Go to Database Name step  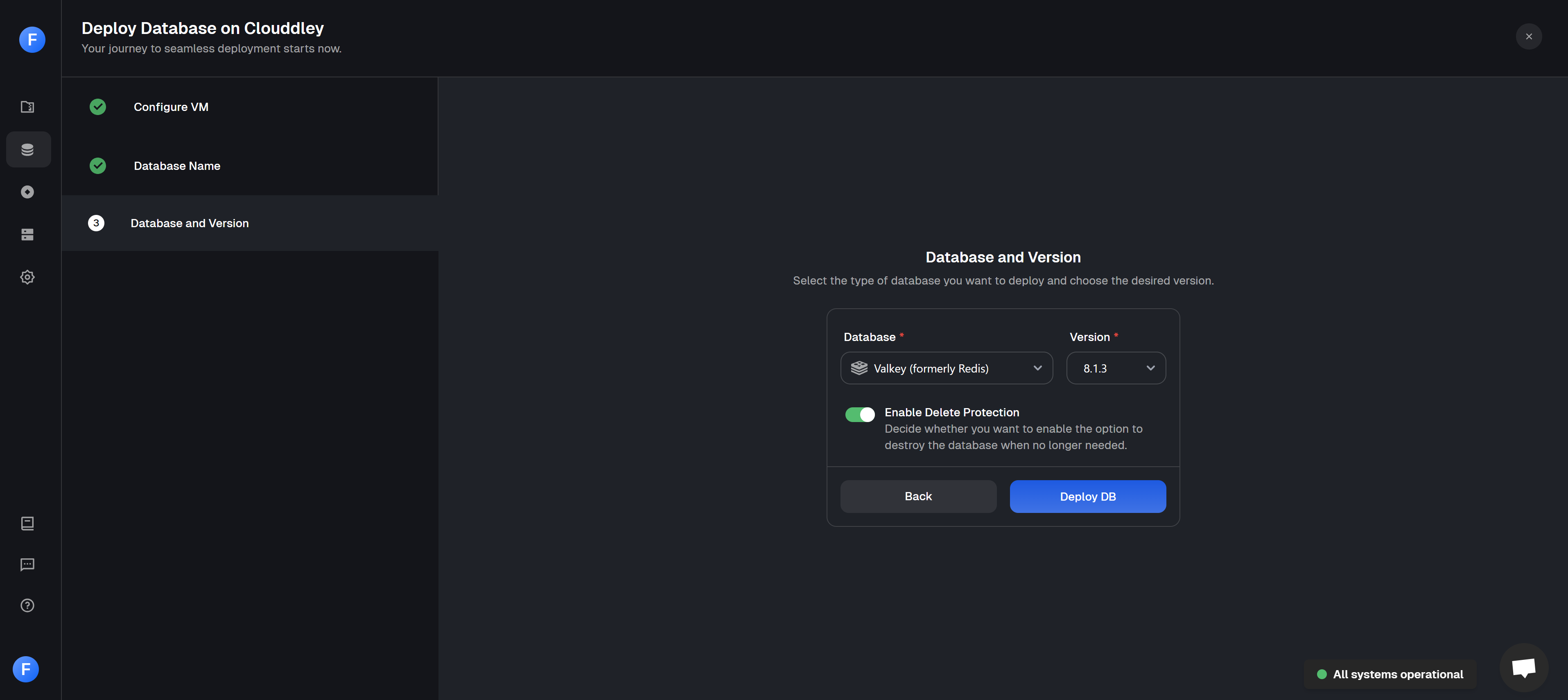point(177,166)
